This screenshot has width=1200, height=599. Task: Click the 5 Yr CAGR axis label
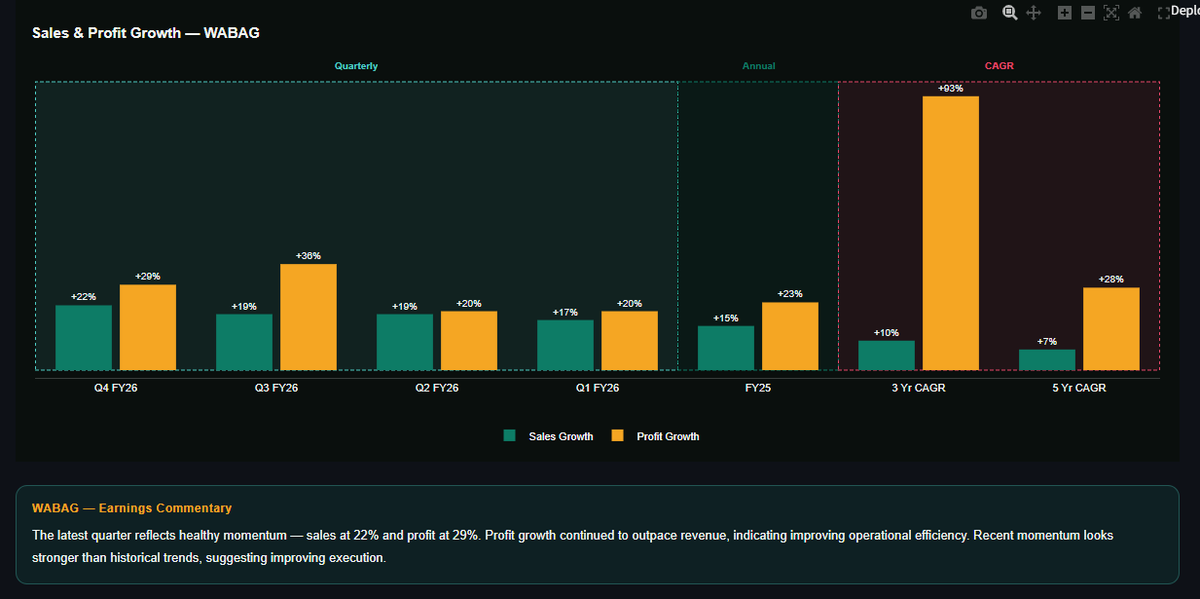click(x=1079, y=388)
